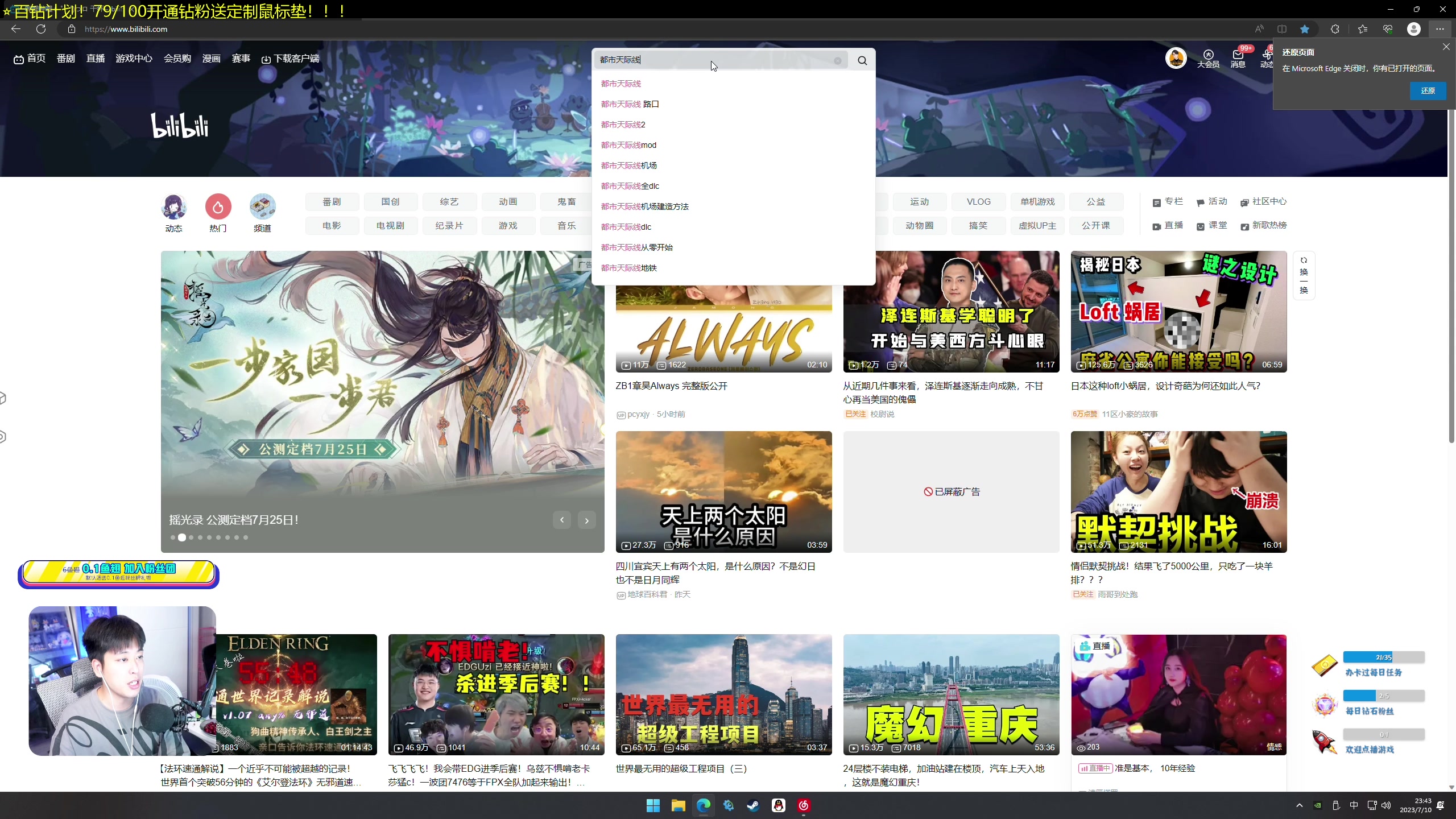This screenshot has width=1456, height=819.
Task: Open the volume speaker tray icon
Action: point(1386,805)
